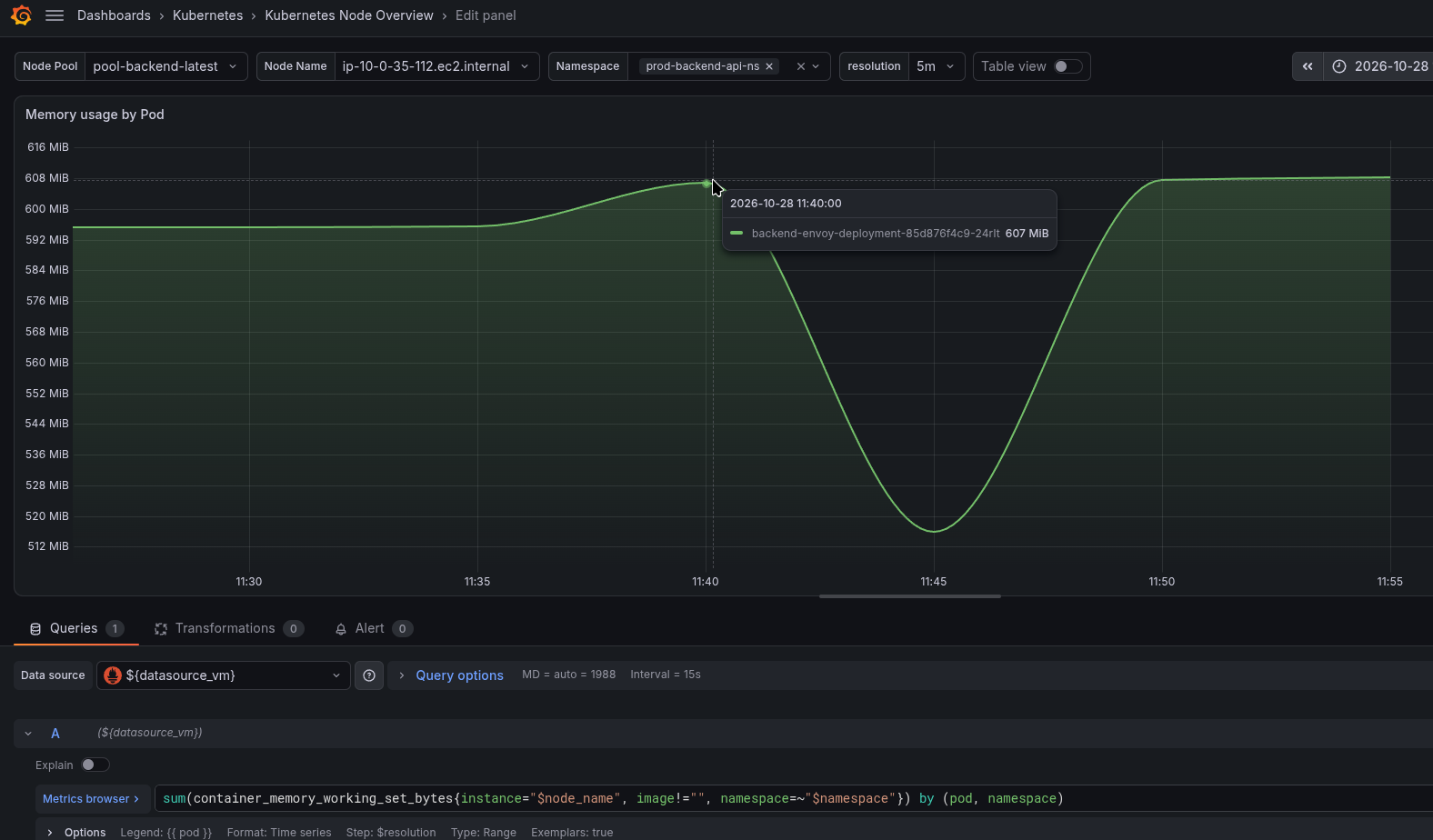Clear all Namespace selections
The width and height of the screenshot is (1433, 840).
pyautogui.click(x=800, y=66)
